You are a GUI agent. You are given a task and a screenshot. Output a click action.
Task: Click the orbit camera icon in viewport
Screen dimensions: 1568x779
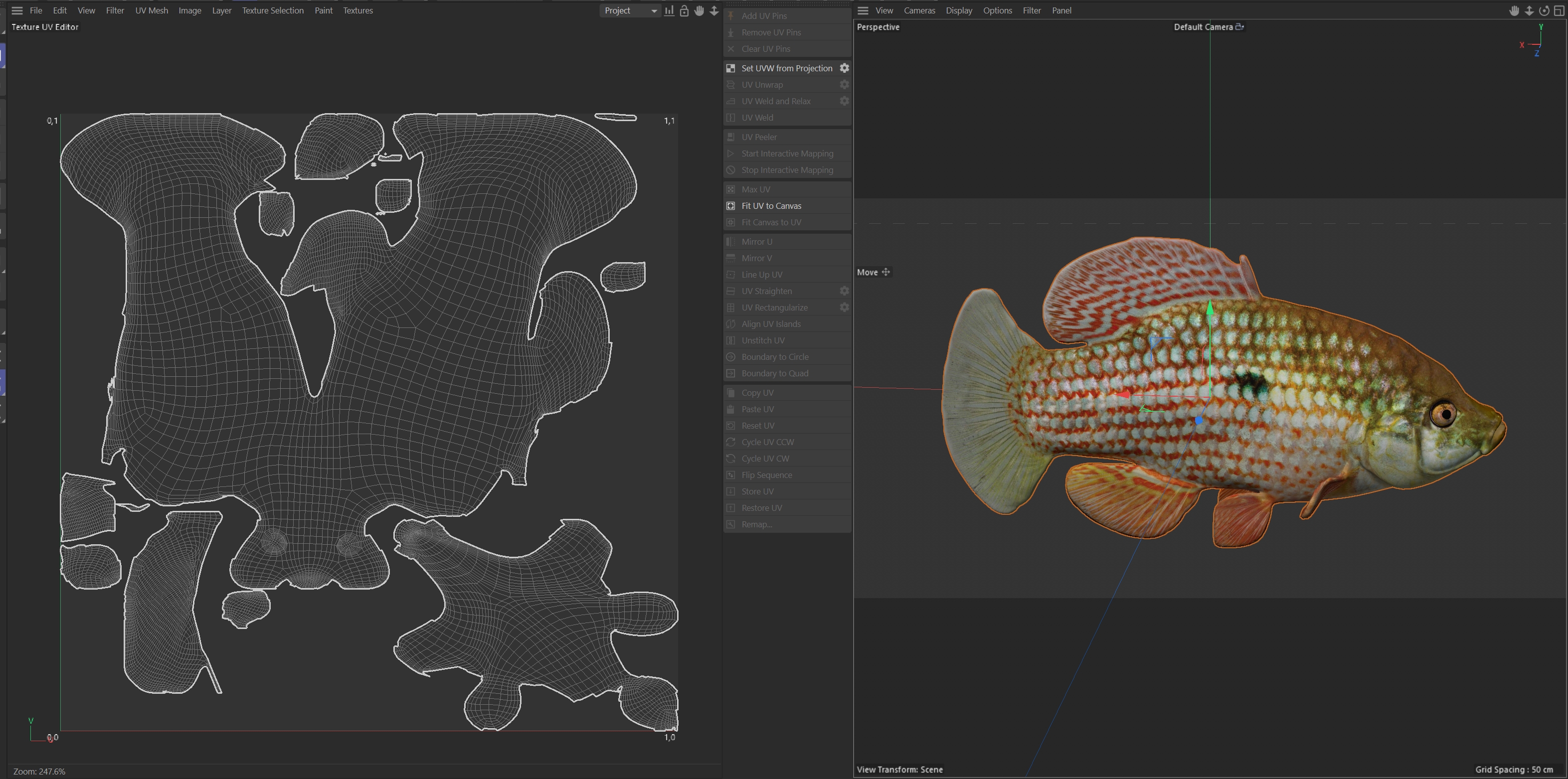coord(1544,10)
